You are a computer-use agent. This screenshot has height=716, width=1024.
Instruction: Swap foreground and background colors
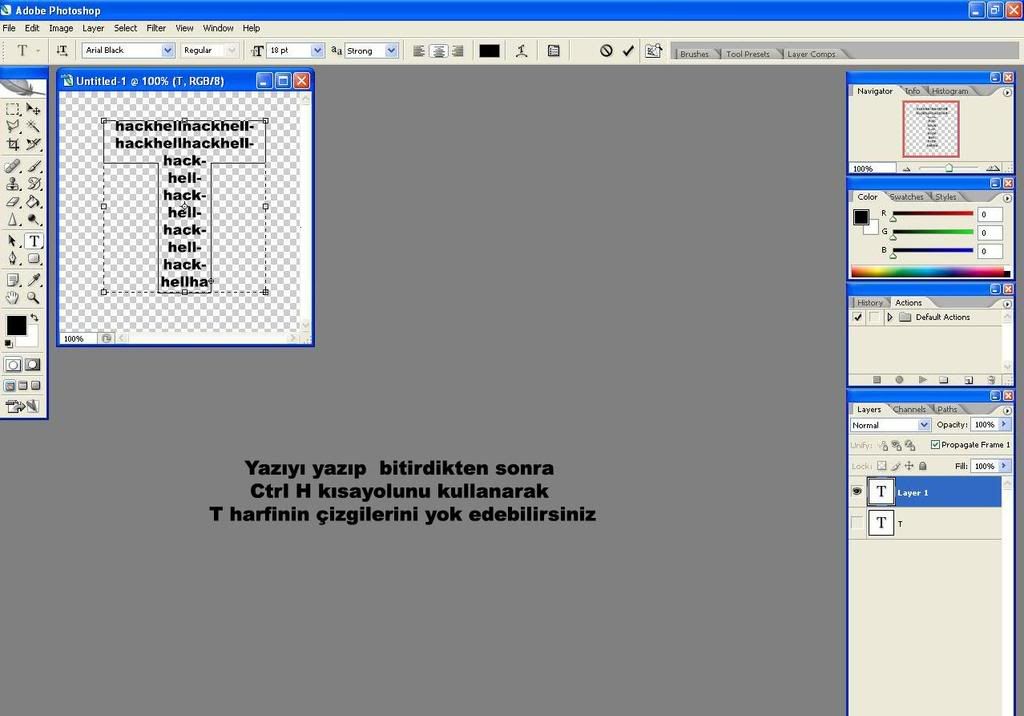34,318
